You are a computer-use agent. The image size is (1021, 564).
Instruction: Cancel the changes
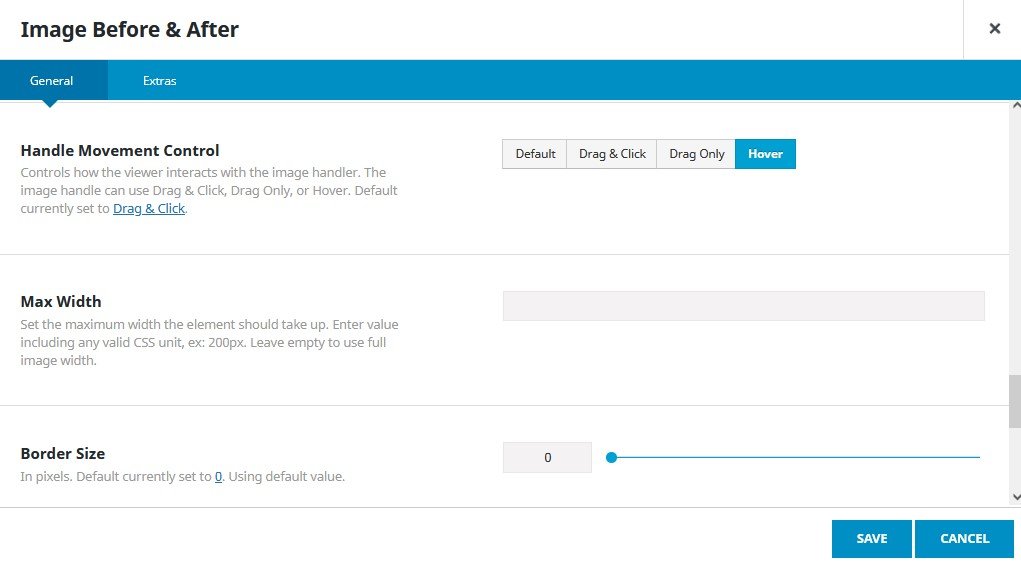click(964, 539)
